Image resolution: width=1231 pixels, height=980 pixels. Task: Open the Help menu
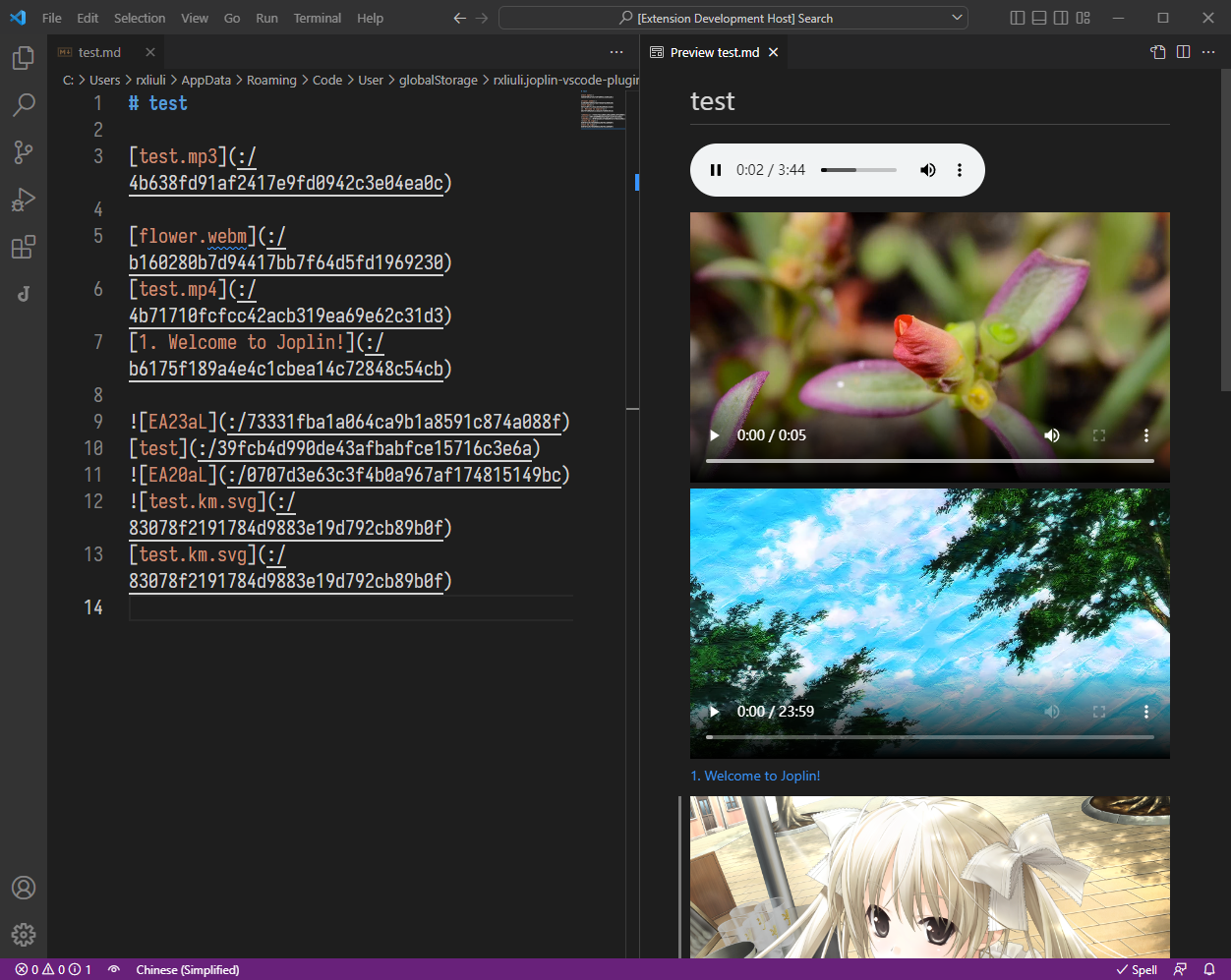(x=371, y=18)
